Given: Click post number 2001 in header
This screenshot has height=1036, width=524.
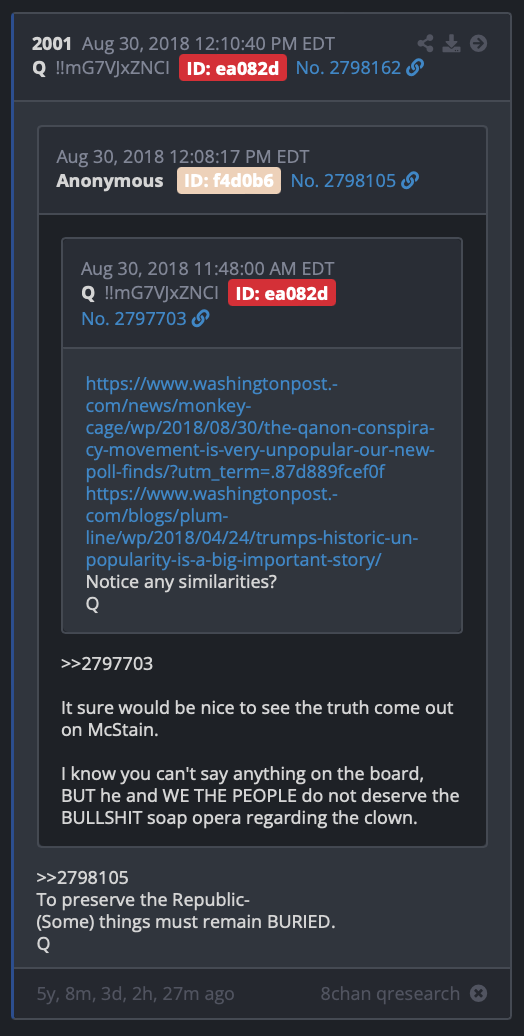Looking at the screenshot, I should click(x=52, y=44).
